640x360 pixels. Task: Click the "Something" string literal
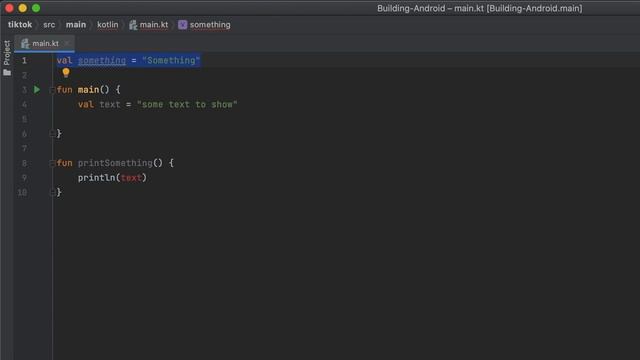[171, 60]
